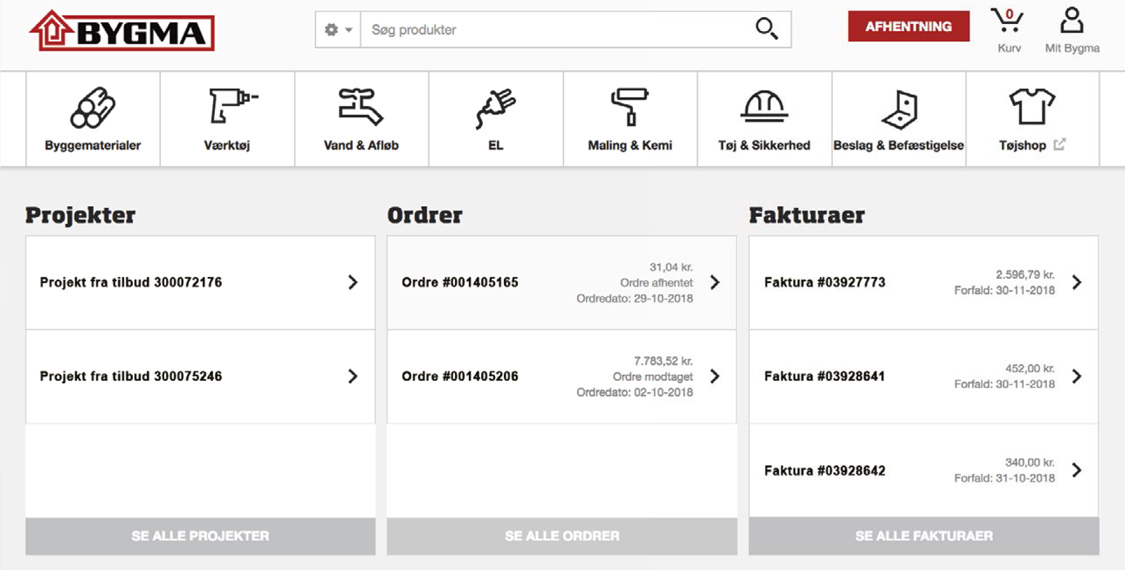
Task: Open the Mit Bygma account icon
Action: (1071, 24)
